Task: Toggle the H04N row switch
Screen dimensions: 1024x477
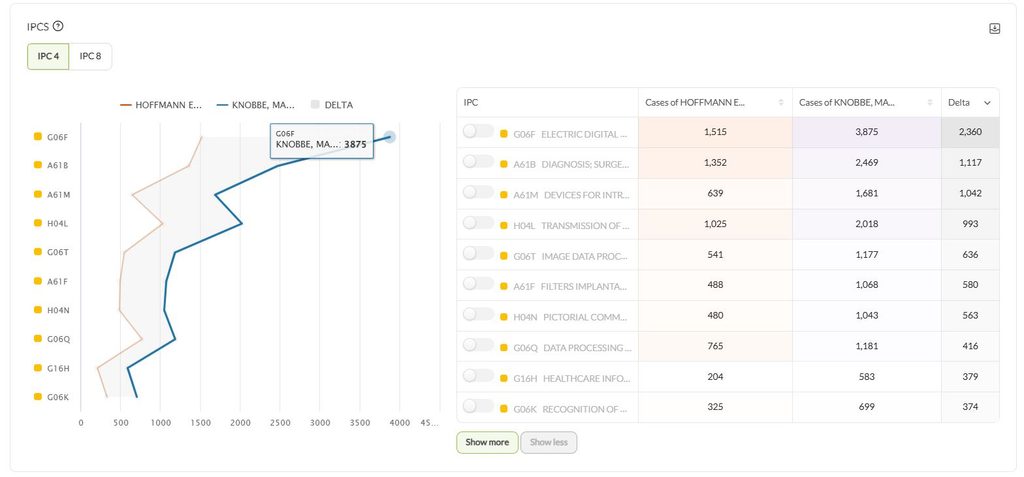Action: (x=478, y=314)
